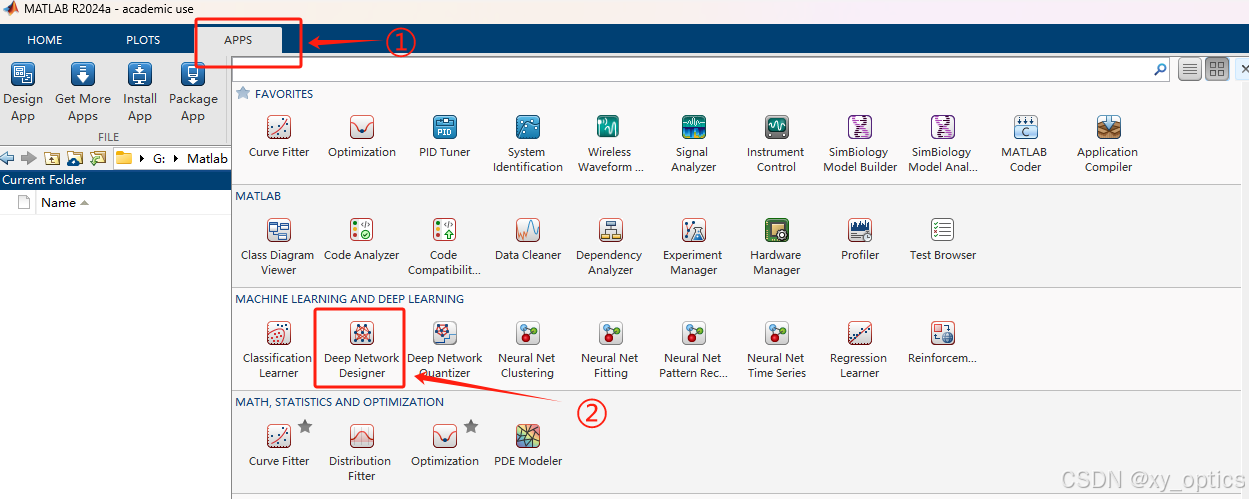Click the search magnifier icon

1160,69
